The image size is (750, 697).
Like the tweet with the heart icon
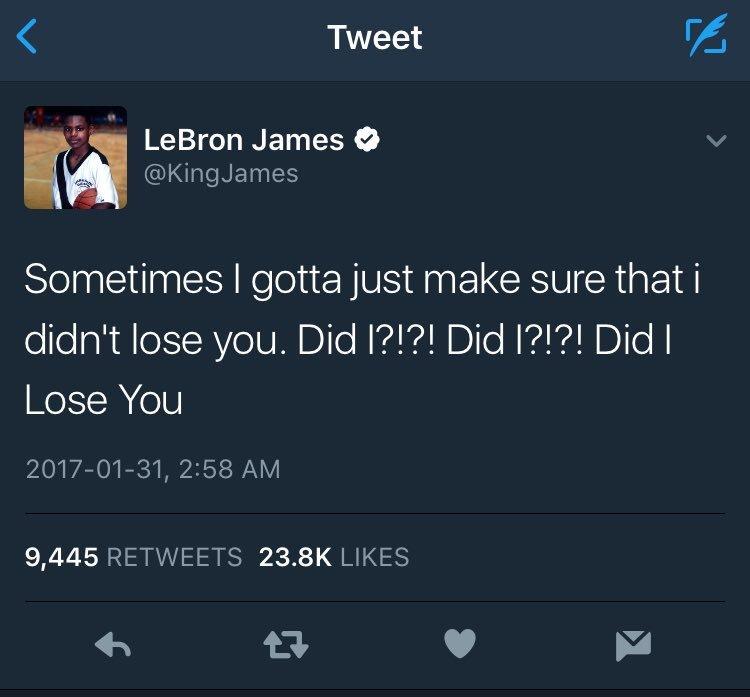click(460, 643)
